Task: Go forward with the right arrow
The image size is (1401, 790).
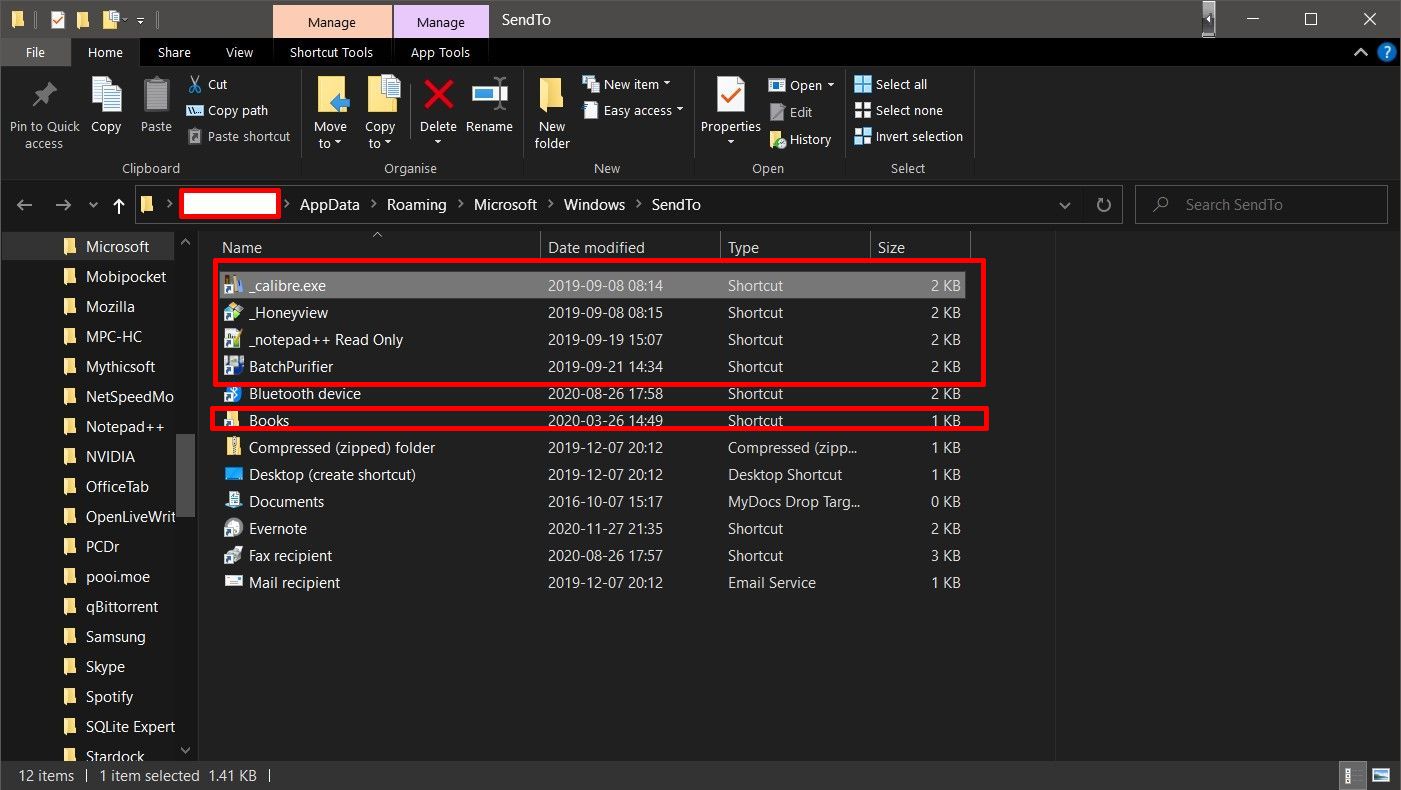Action: 63,205
